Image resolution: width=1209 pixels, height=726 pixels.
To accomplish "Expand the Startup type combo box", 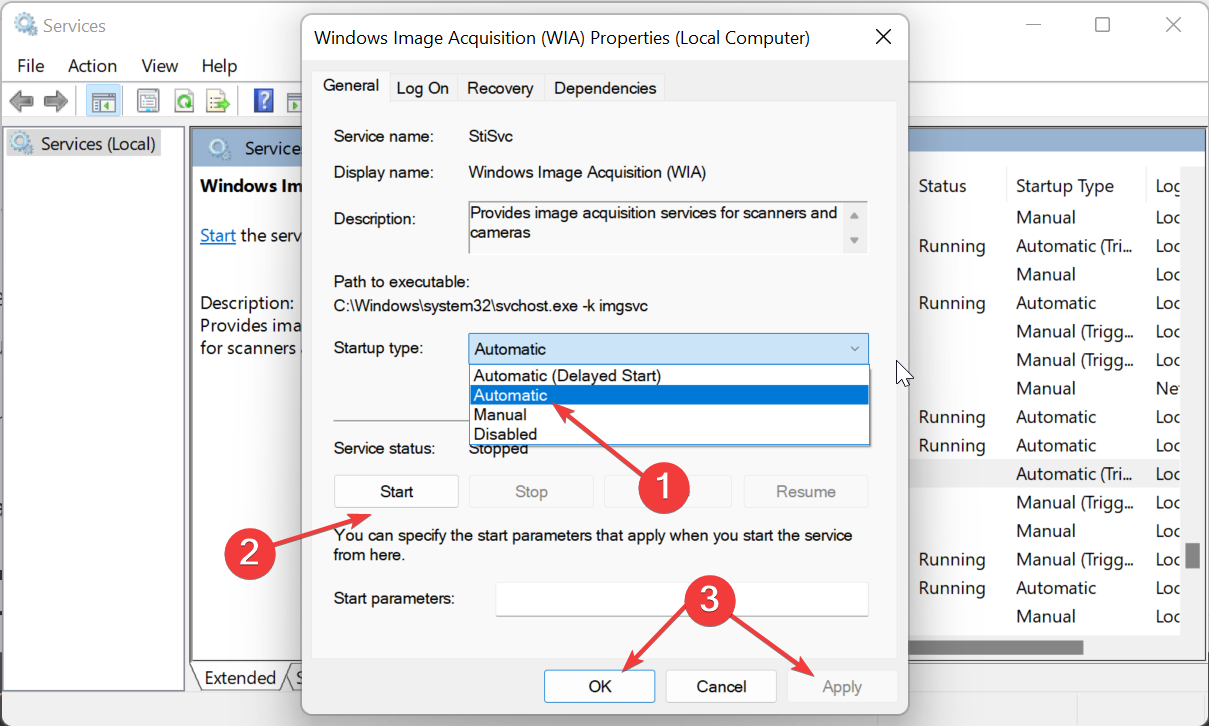I will coord(668,349).
